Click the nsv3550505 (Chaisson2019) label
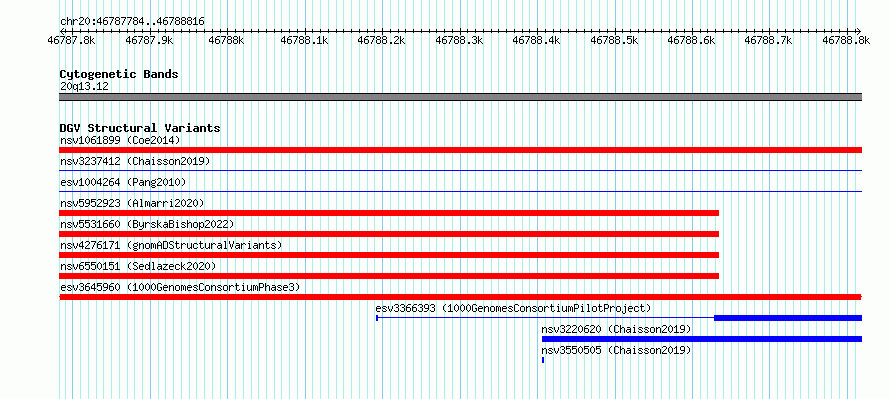 click(616, 350)
